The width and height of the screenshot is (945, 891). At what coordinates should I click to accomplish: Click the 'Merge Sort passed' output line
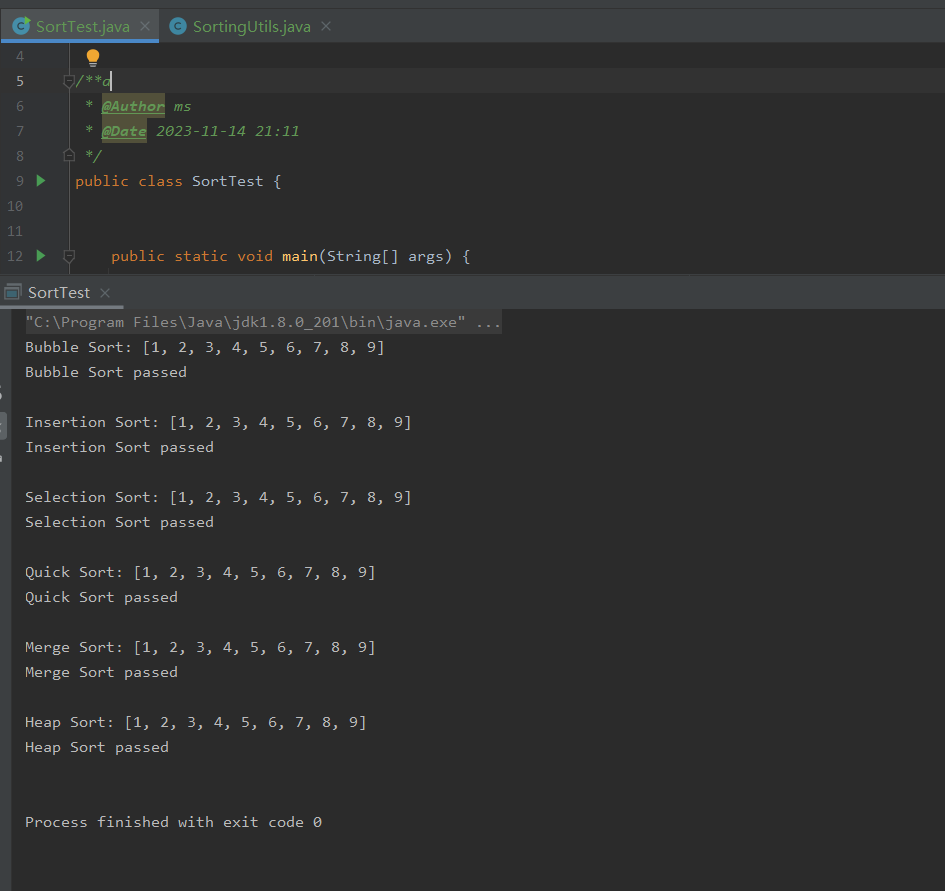(101, 672)
